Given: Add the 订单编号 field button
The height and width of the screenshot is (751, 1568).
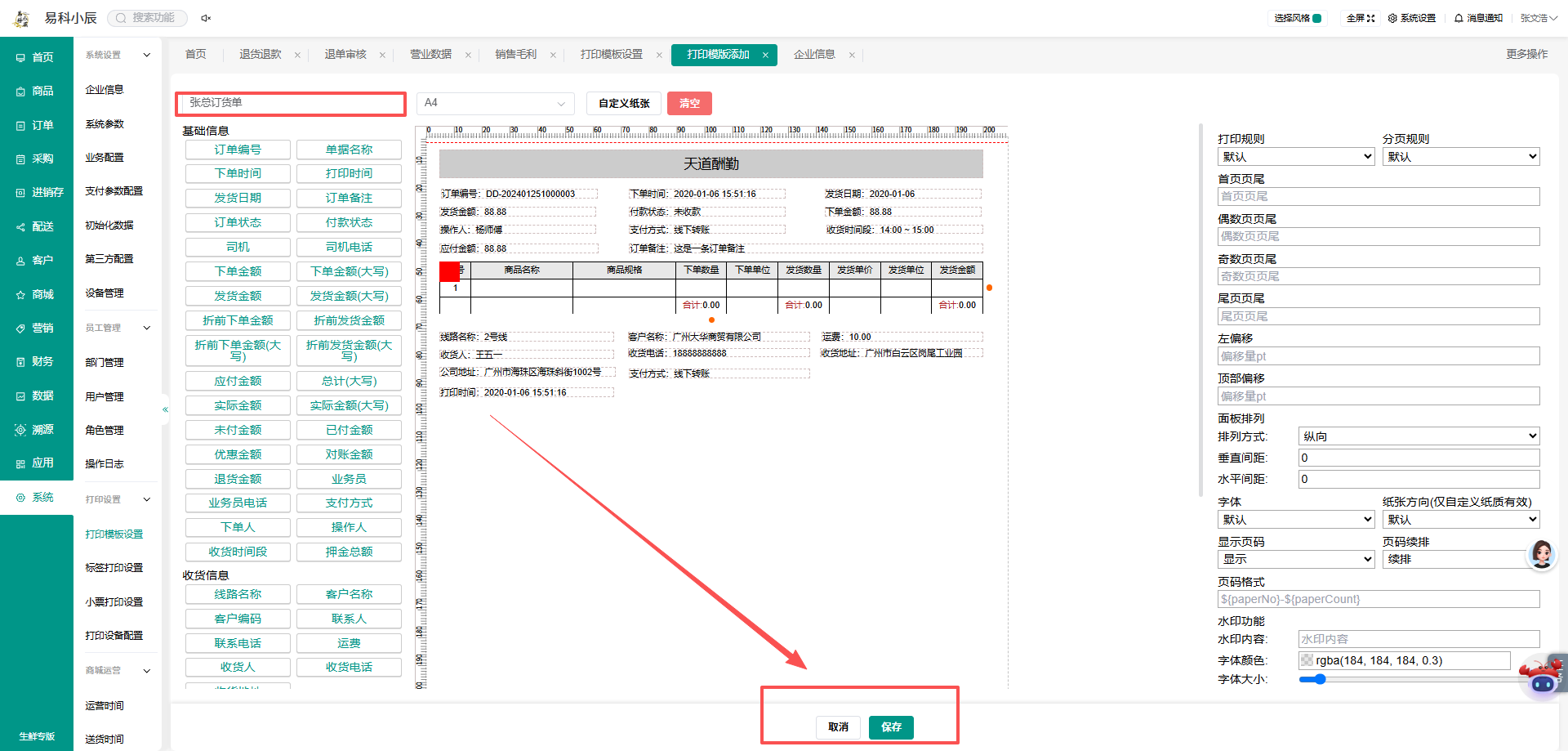Looking at the screenshot, I should [x=238, y=150].
